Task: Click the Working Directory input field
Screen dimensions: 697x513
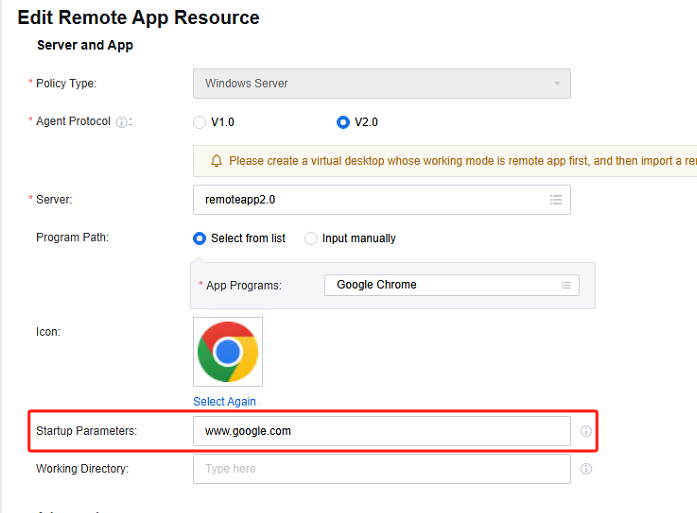Action: coord(380,469)
